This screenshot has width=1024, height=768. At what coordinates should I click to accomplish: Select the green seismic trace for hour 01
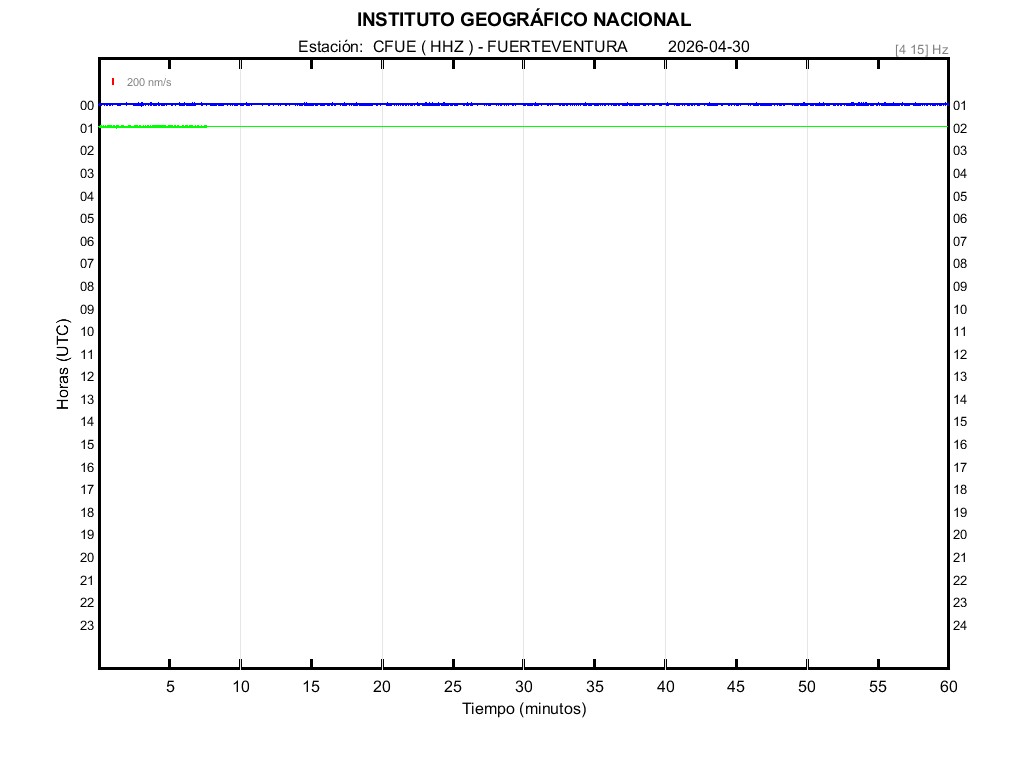pyautogui.click(x=580, y=127)
